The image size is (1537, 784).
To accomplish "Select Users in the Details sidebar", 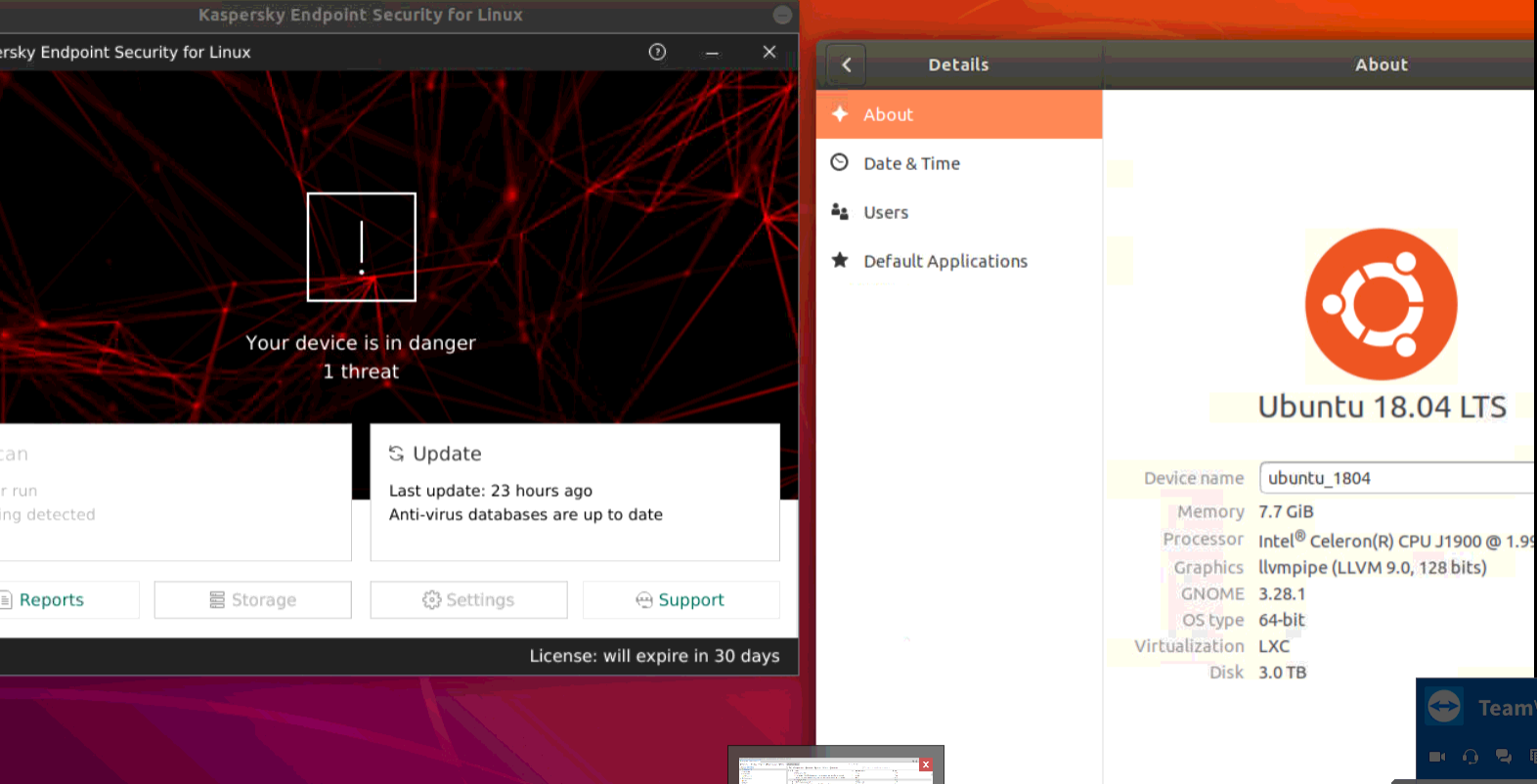I will coord(959,212).
